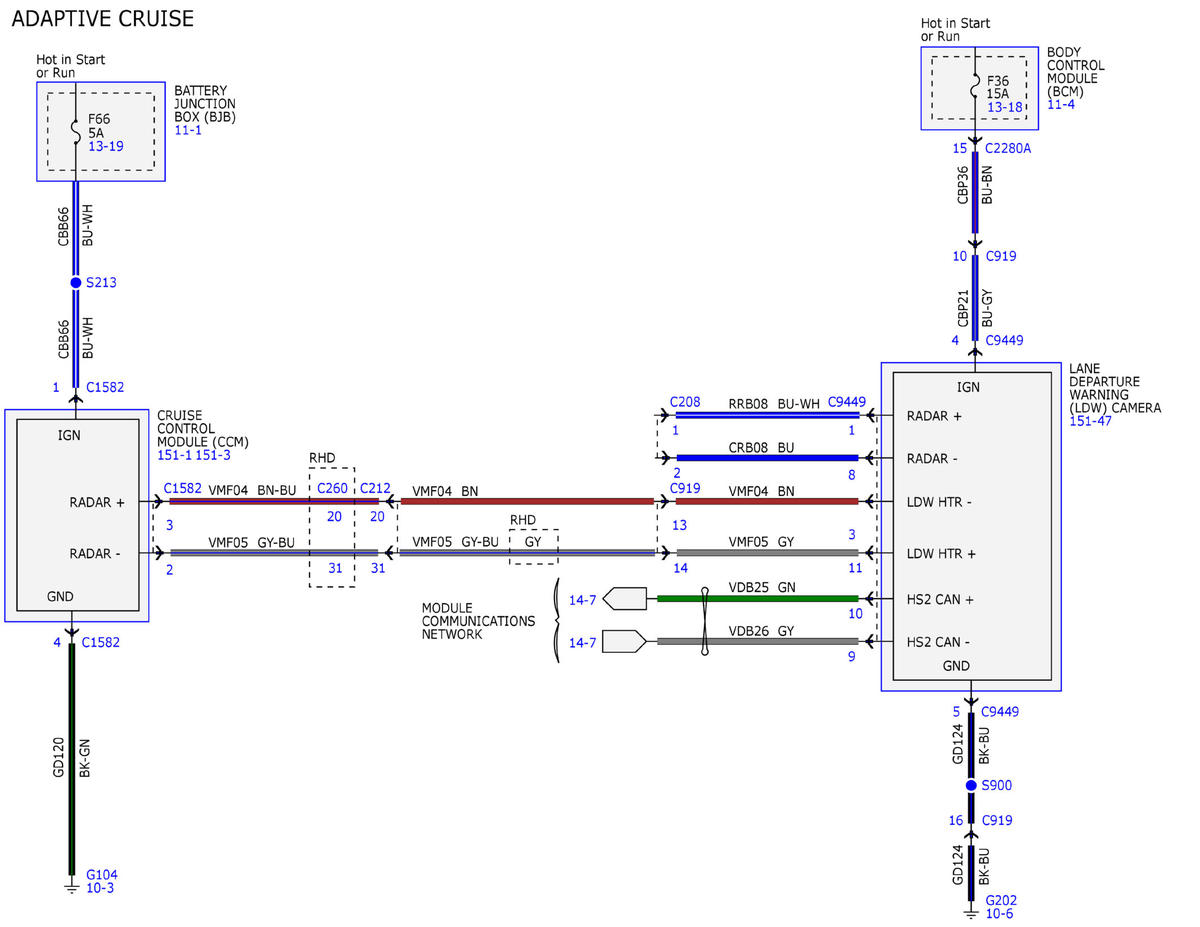Click the C2280A connector label
This screenshot has width=1200, height=927.
point(1008,148)
